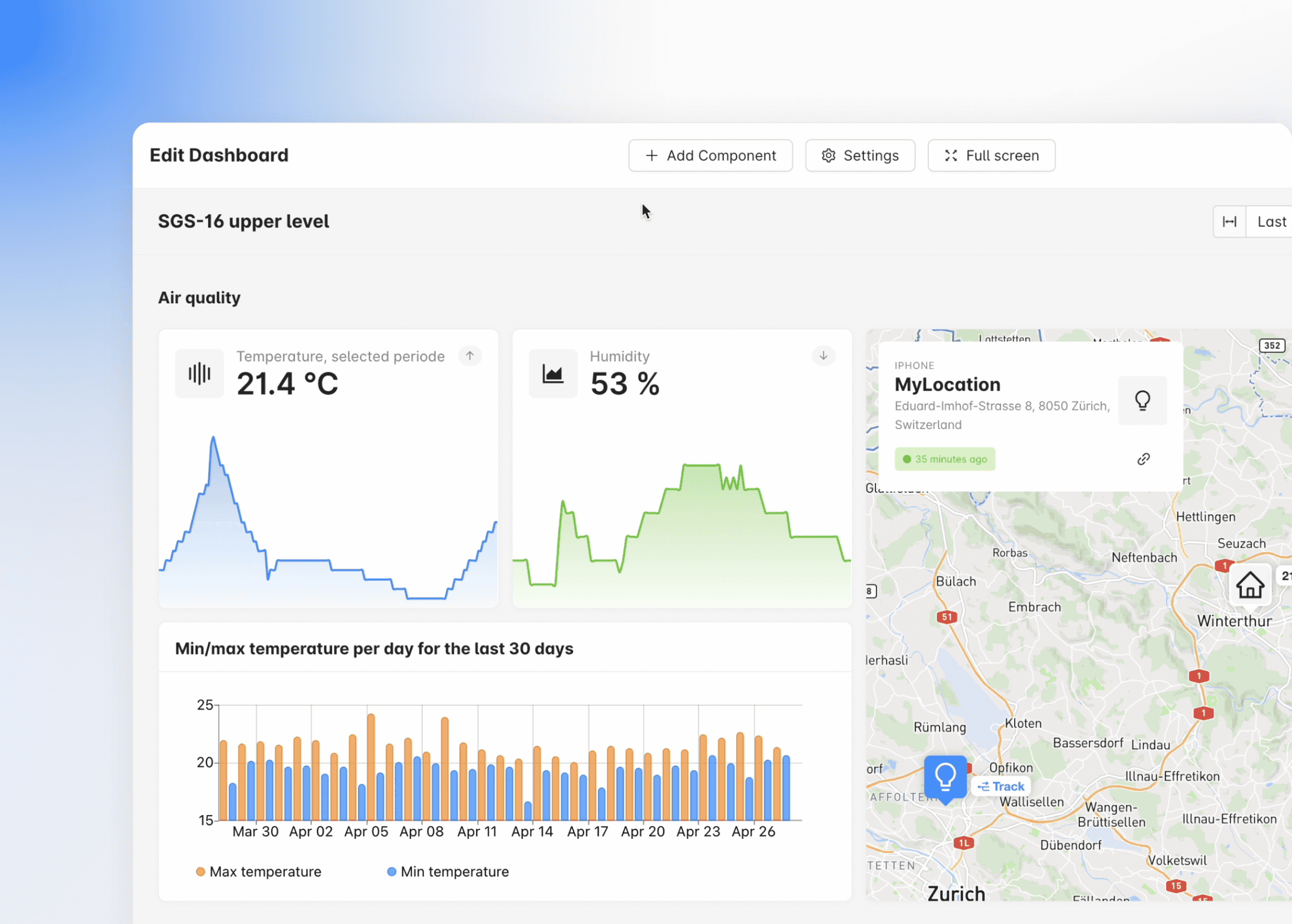Open the Air quality section header
The image size is (1292, 924).
tap(199, 297)
